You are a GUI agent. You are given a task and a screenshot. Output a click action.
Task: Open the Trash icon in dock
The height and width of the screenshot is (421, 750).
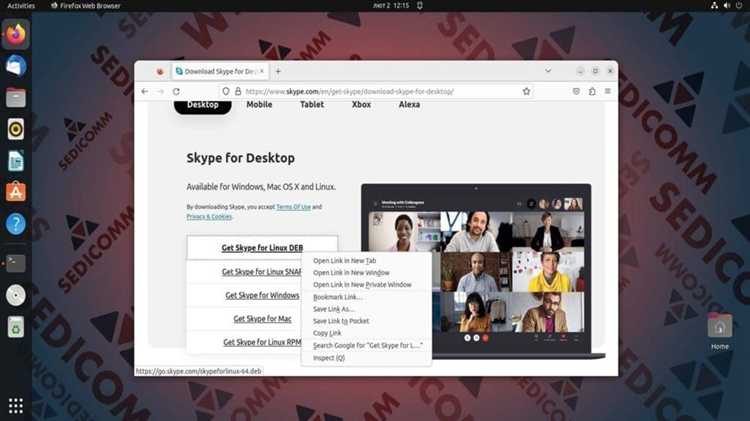click(16, 327)
